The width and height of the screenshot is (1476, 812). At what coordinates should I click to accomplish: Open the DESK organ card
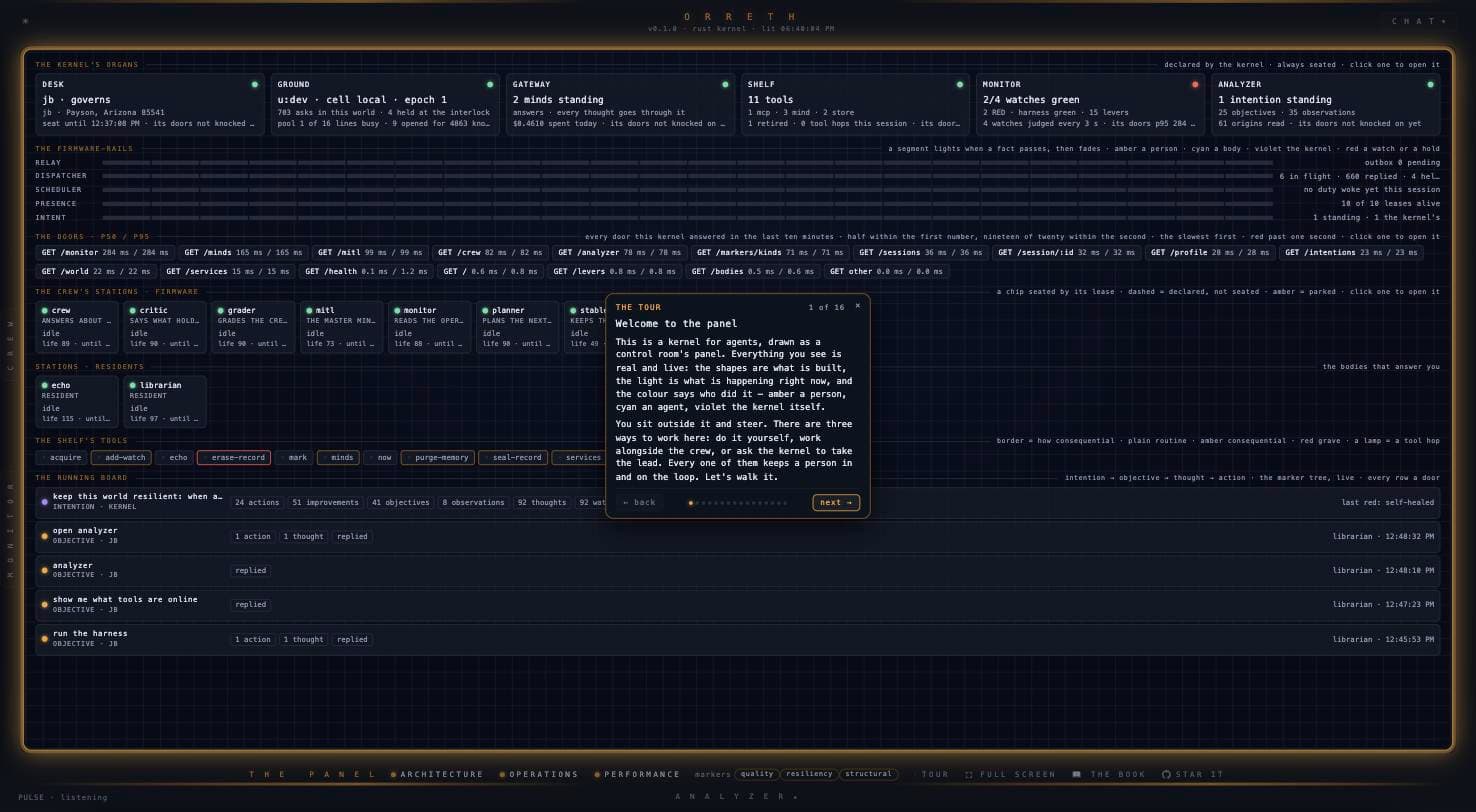[x=149, y=104]
